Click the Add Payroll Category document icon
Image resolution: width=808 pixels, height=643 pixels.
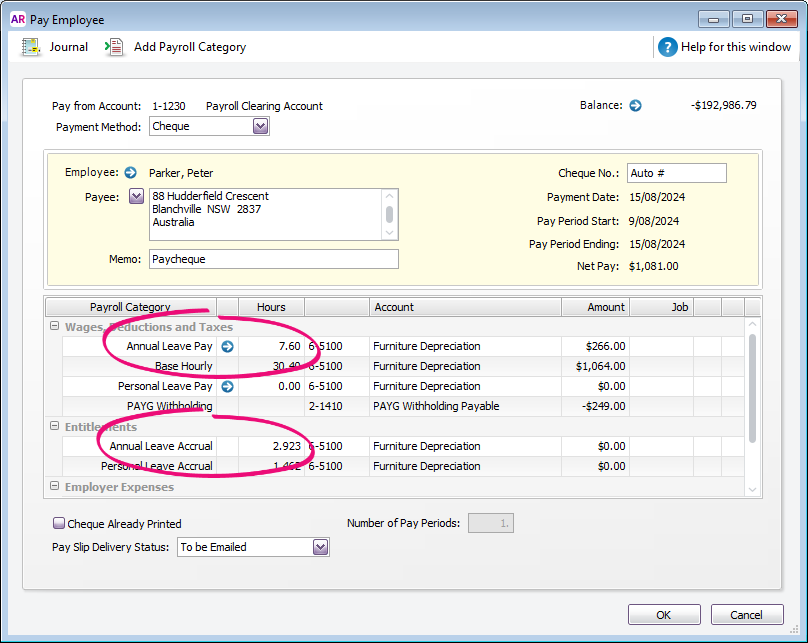point(114,47)
